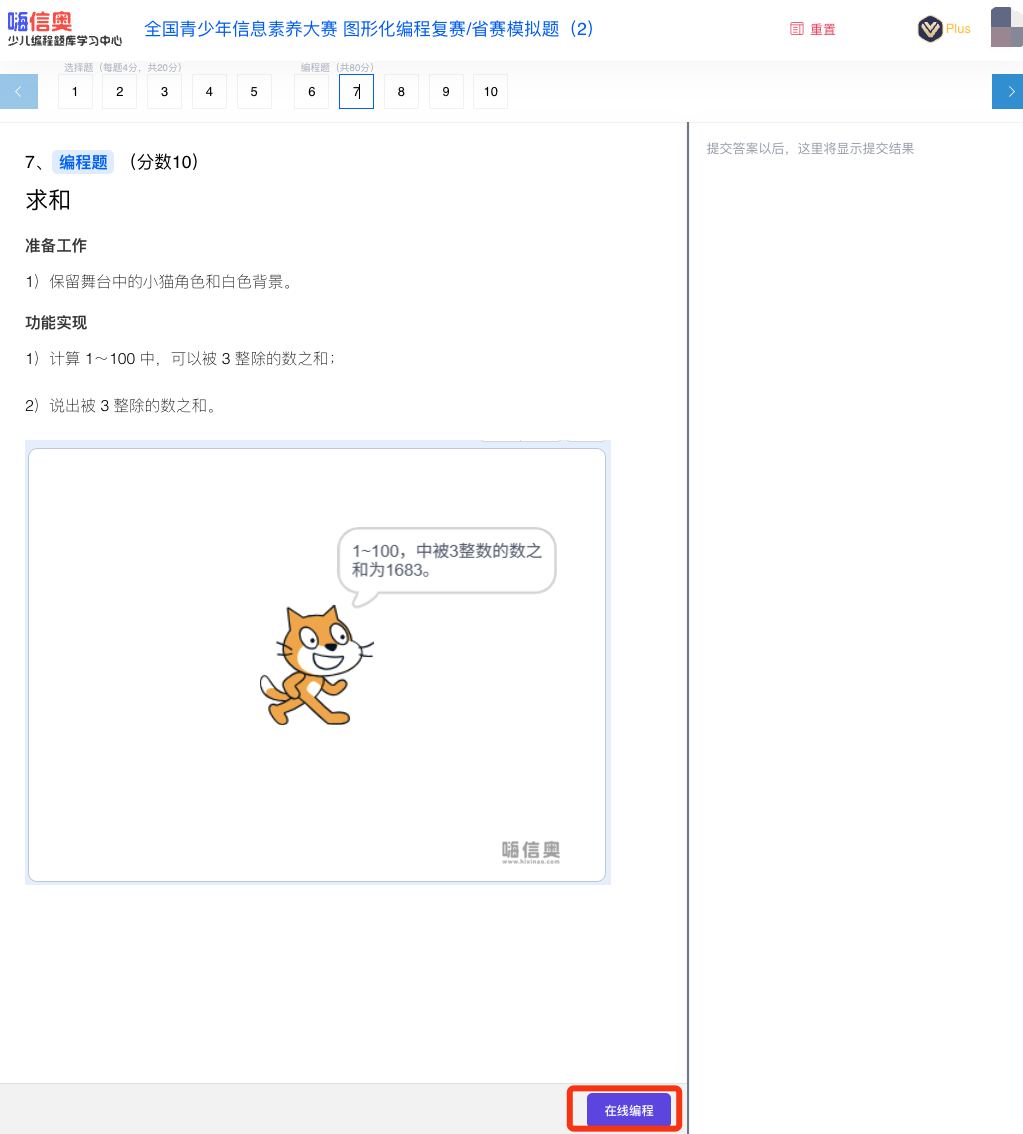Select current question 7 box
1023x1134 pixels.
[356, 92]
